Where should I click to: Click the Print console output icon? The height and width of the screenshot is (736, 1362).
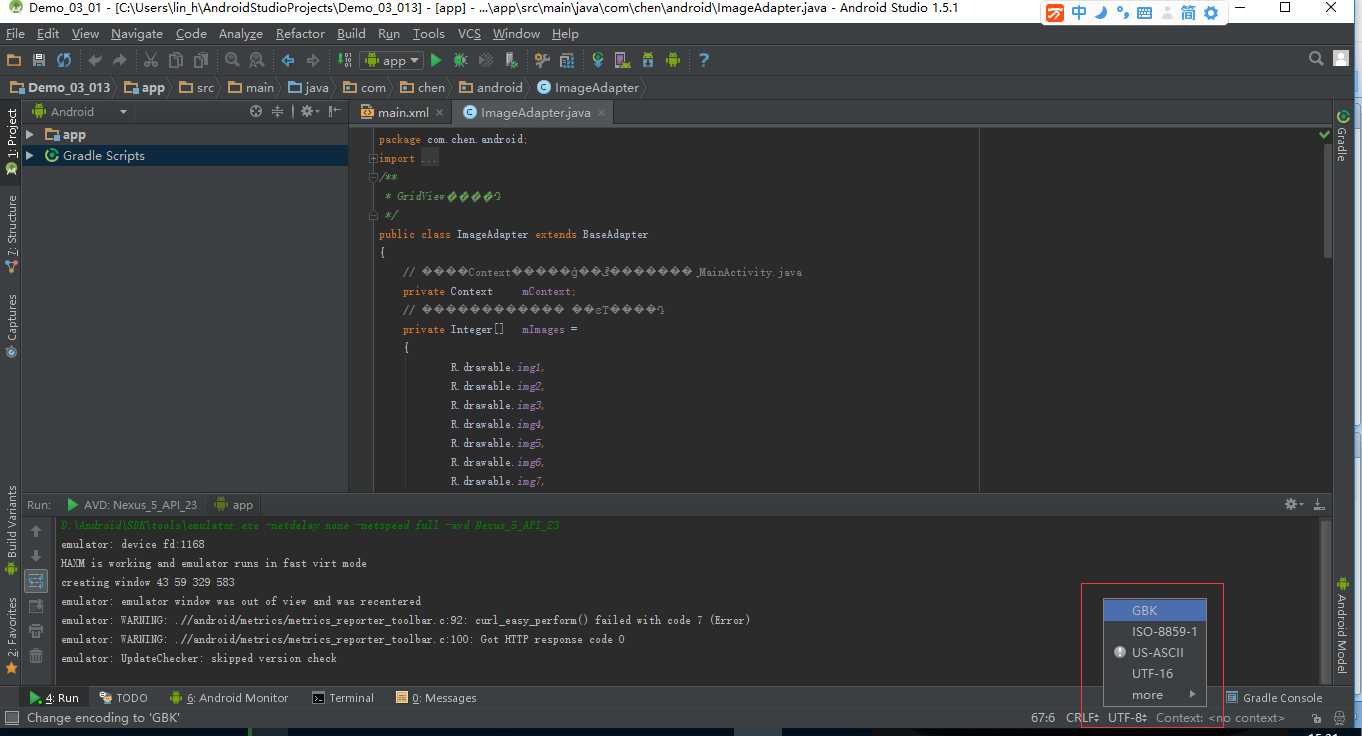(36, 631)
